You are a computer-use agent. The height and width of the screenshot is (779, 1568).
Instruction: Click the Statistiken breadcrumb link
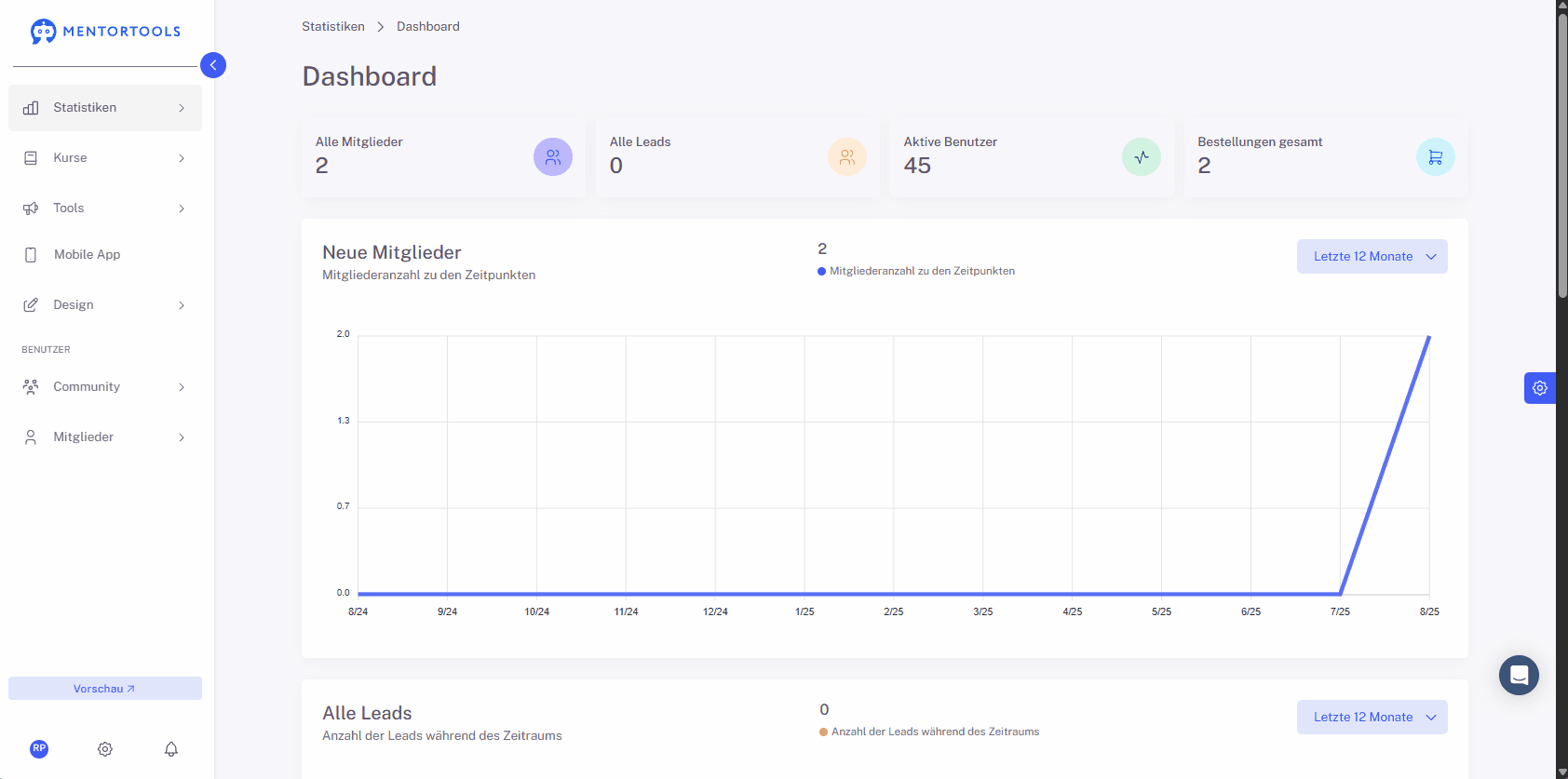333,26
